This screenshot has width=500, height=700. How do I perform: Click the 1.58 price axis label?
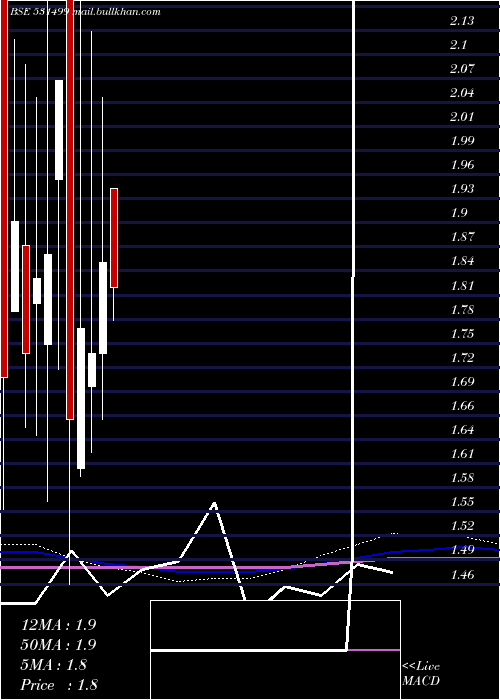(462, 478)
